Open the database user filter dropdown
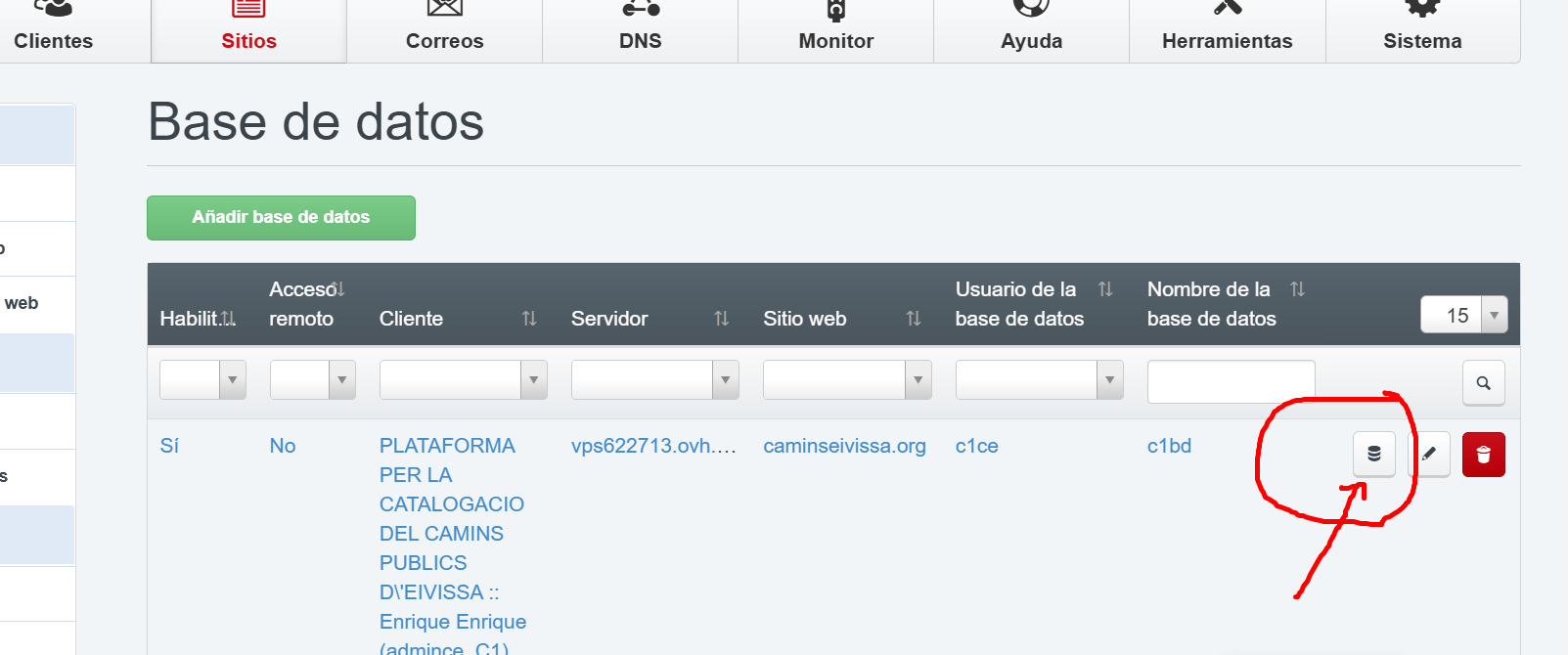The width and height of the screenshot is (1568, 655). pos(1040,380)
